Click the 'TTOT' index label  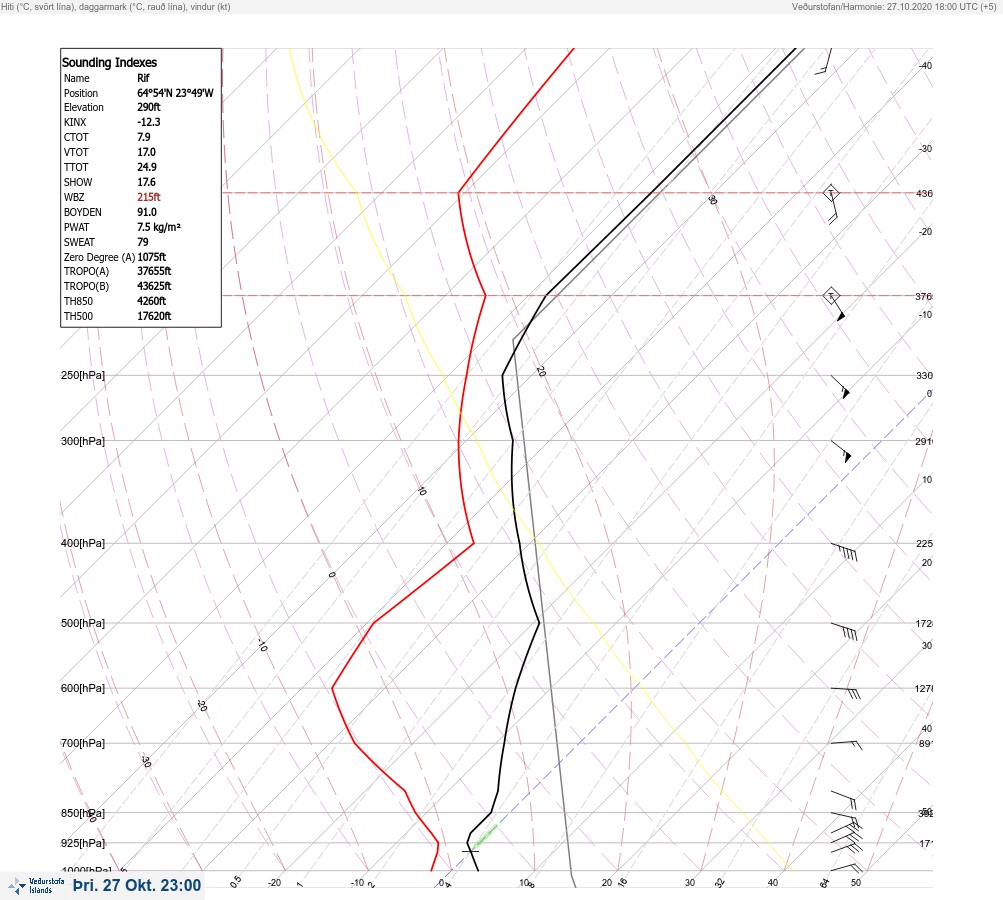point(76,167)
